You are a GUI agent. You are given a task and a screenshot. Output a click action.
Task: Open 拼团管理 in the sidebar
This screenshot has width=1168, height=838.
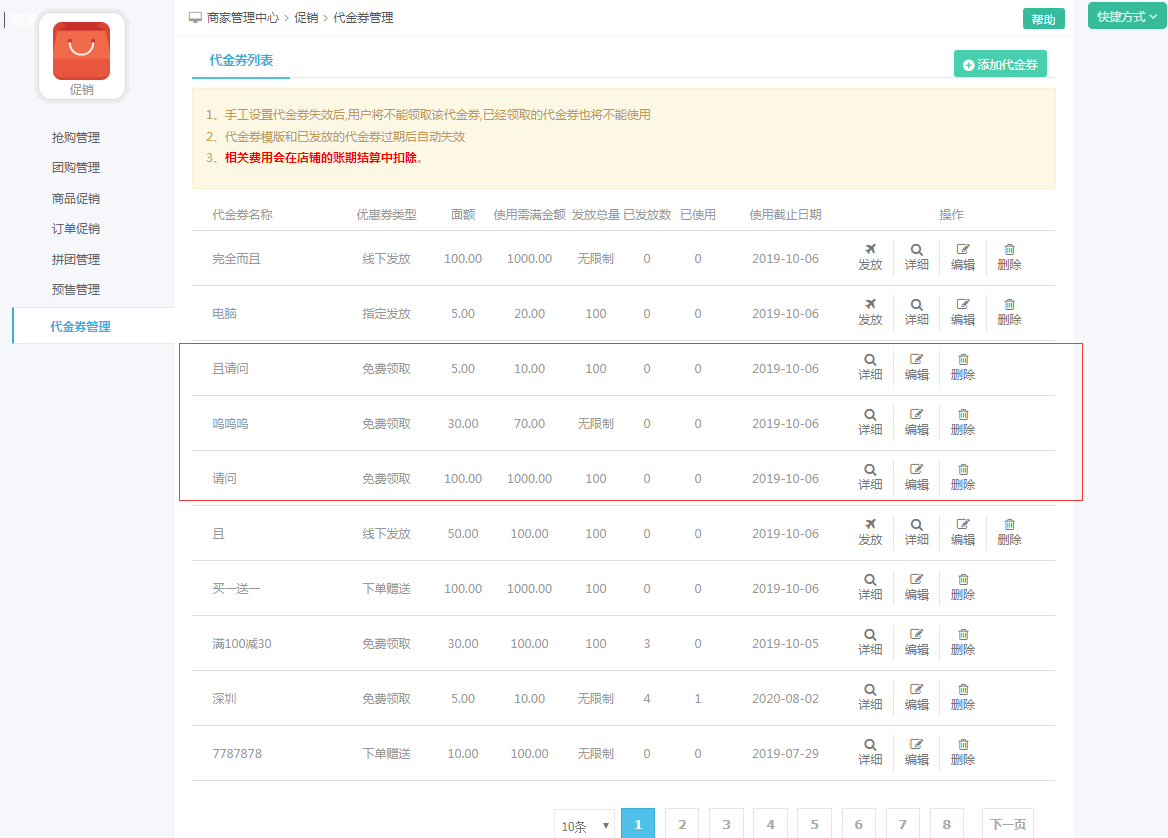pos(76,260)
